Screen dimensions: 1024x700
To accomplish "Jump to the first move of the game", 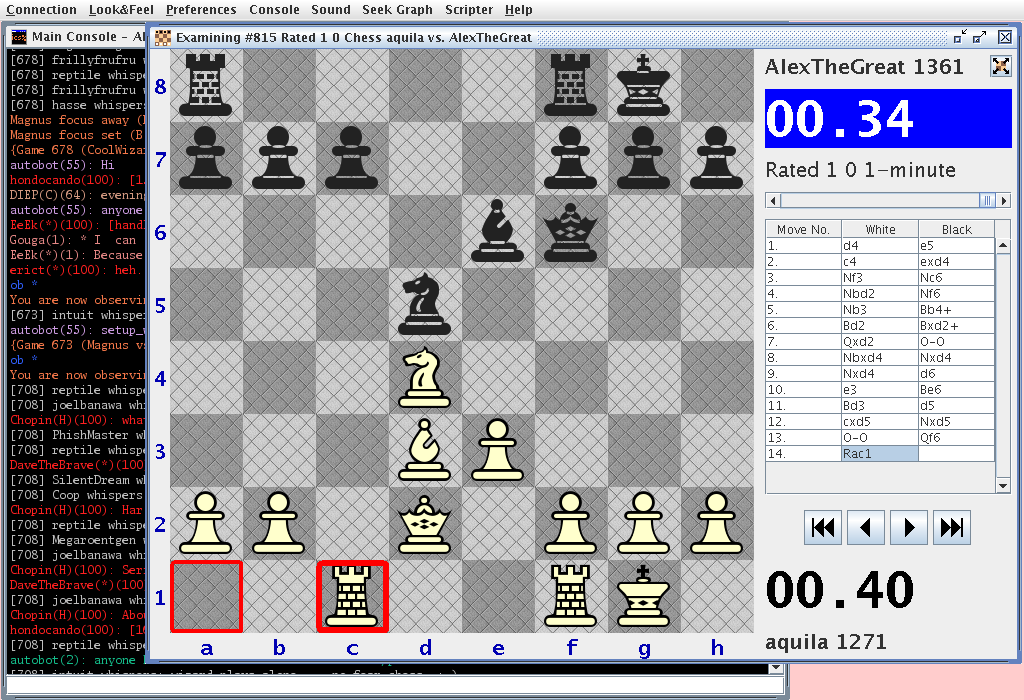I will point(823,527).
